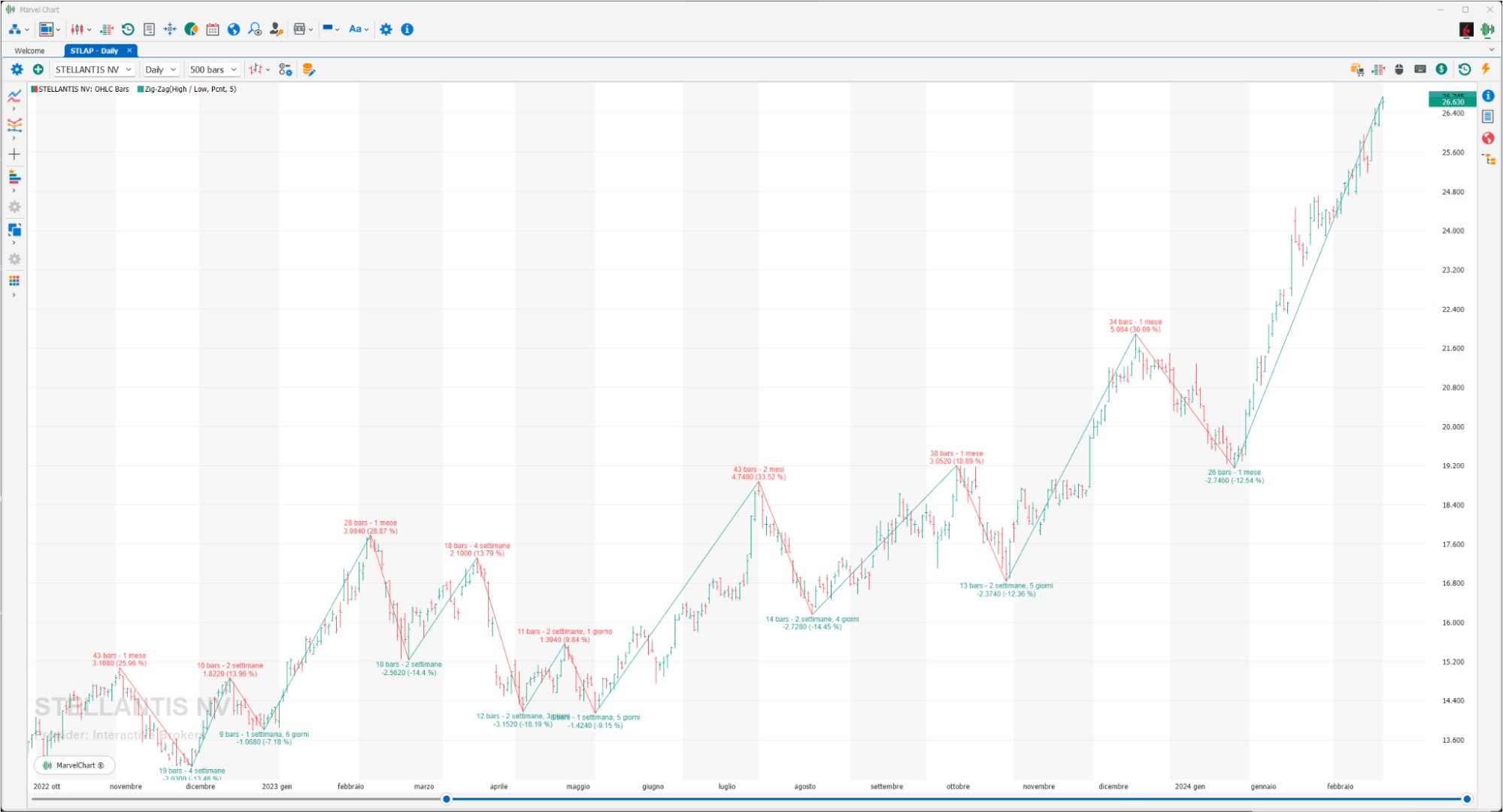The width and height of the screenshot is (1503, 812).
Task: Open the order book depth icon
Action: pos(107,29)
